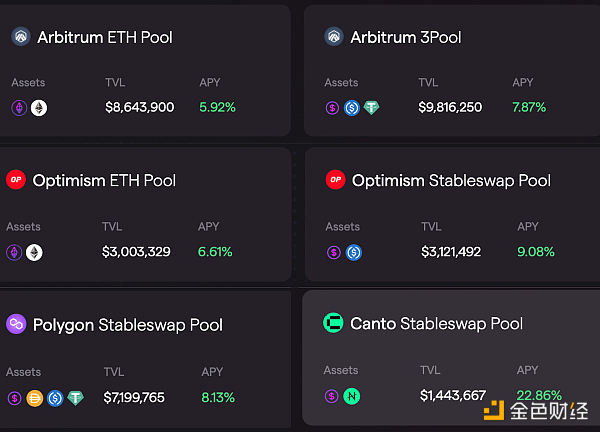Click the green Tether icon in Arbitrum 3Pool
Image resolution: width=600 pixels, height=432 pixels.
point(371,108)
